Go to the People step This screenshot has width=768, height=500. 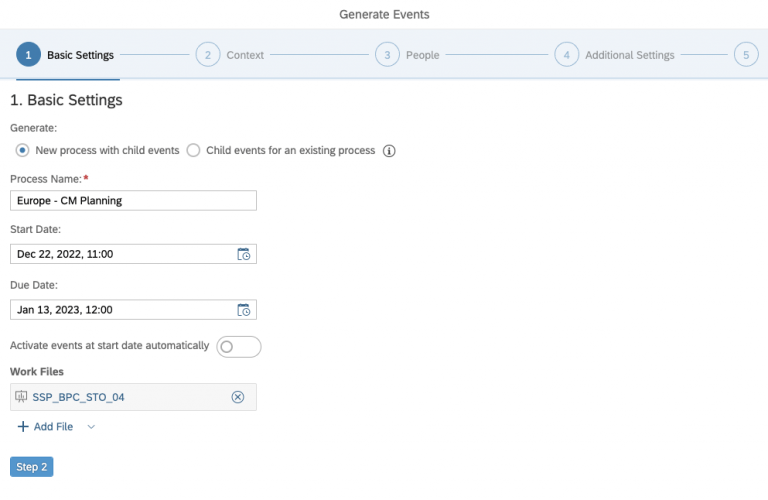pos(422,55)
